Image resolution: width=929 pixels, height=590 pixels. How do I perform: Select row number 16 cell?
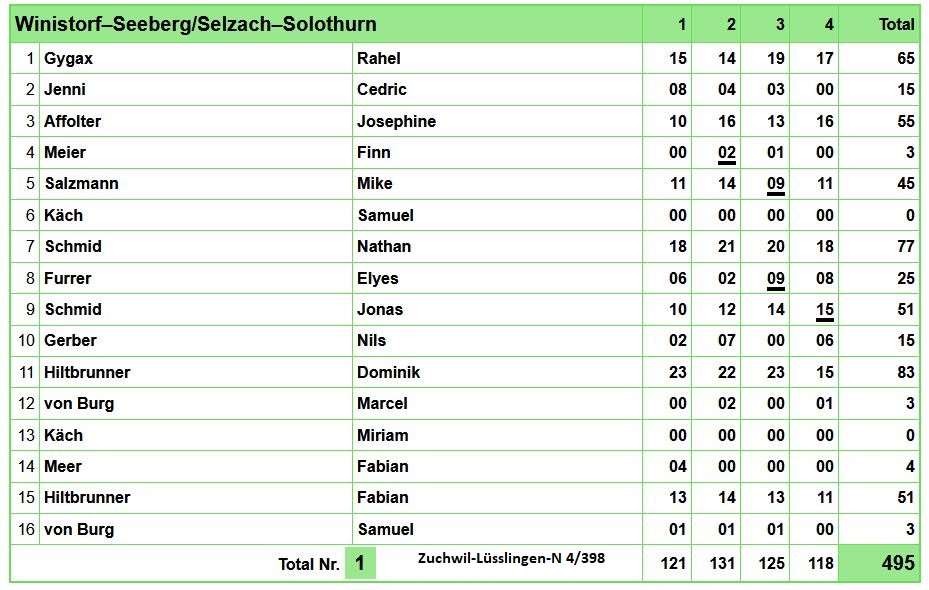(x=25, y=529)
